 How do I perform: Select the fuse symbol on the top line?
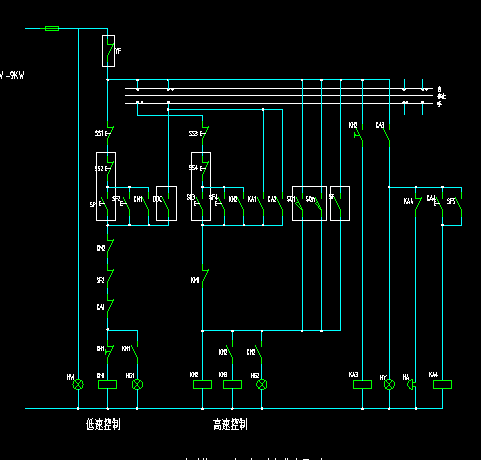click(x=52, y=28)
